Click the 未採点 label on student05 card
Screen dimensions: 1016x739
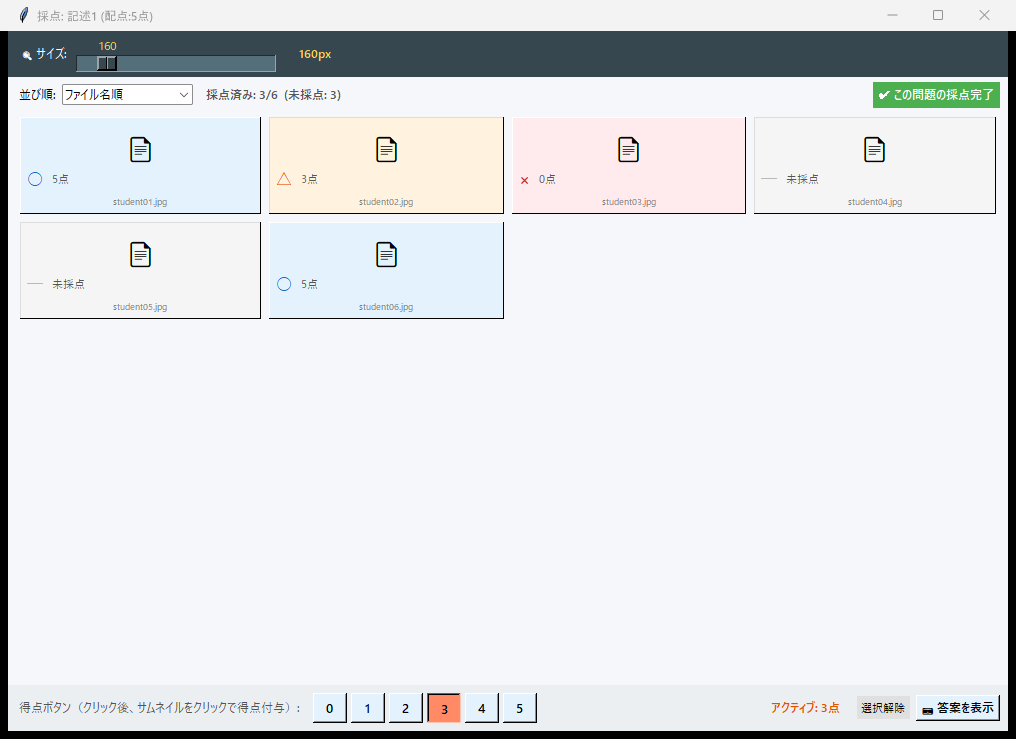pyautogui.click(x=69, y=284)
